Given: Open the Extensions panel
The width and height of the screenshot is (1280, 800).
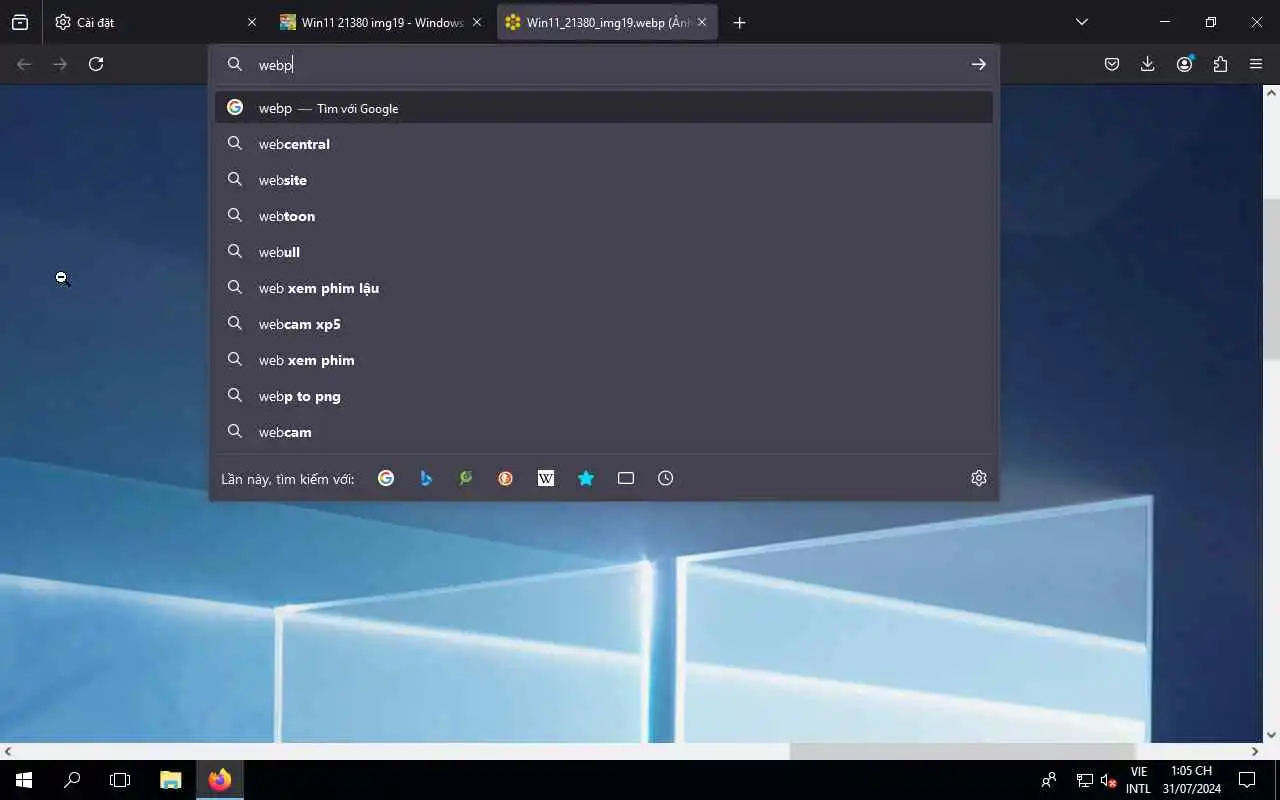Looking at the screenshot, I should [x=1220, y=64].
